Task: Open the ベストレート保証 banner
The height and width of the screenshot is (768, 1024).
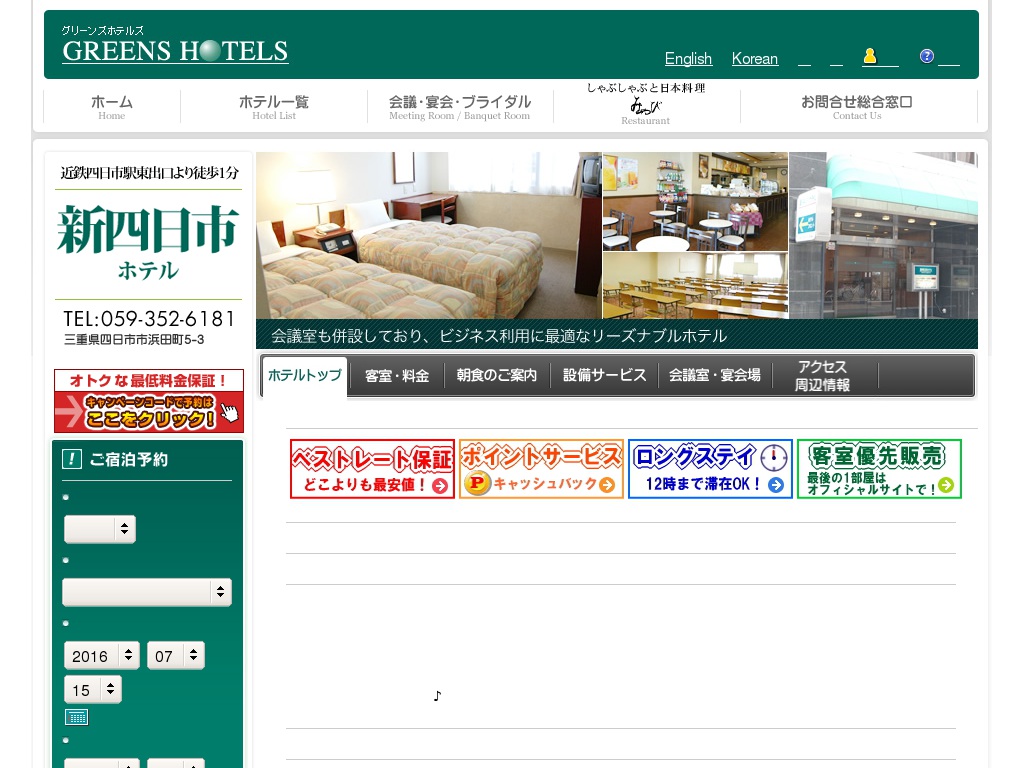Action: tap(372, 469)
